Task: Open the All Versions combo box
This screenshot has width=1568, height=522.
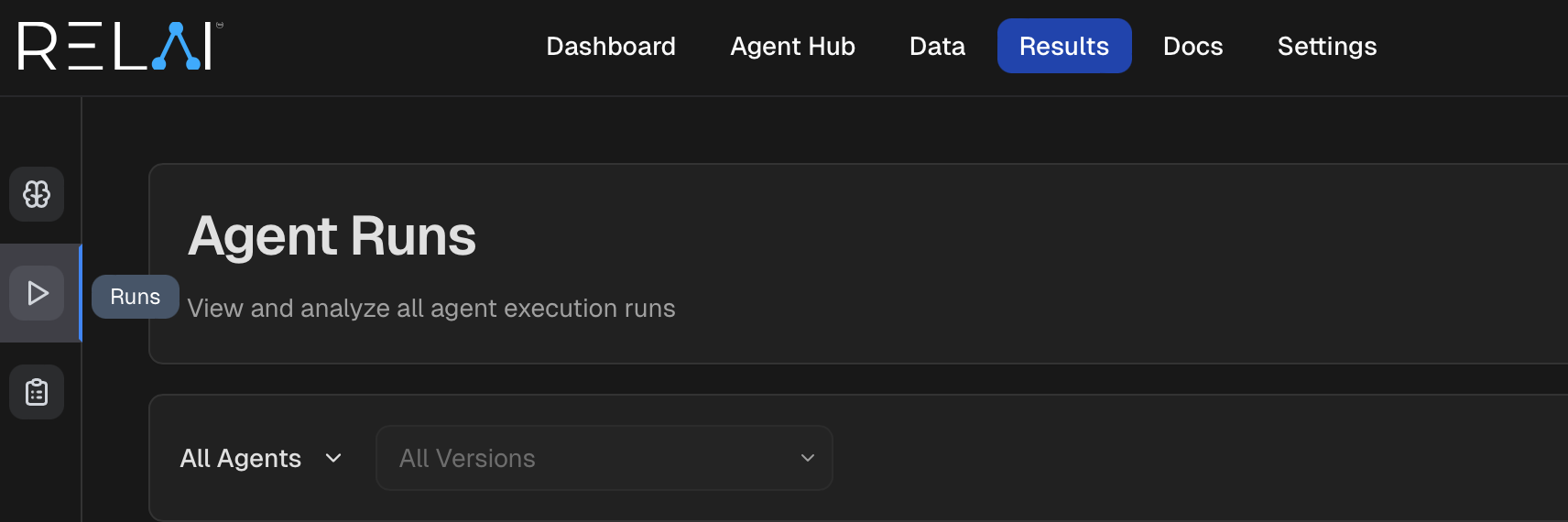Action: click(x=604, y=458)
